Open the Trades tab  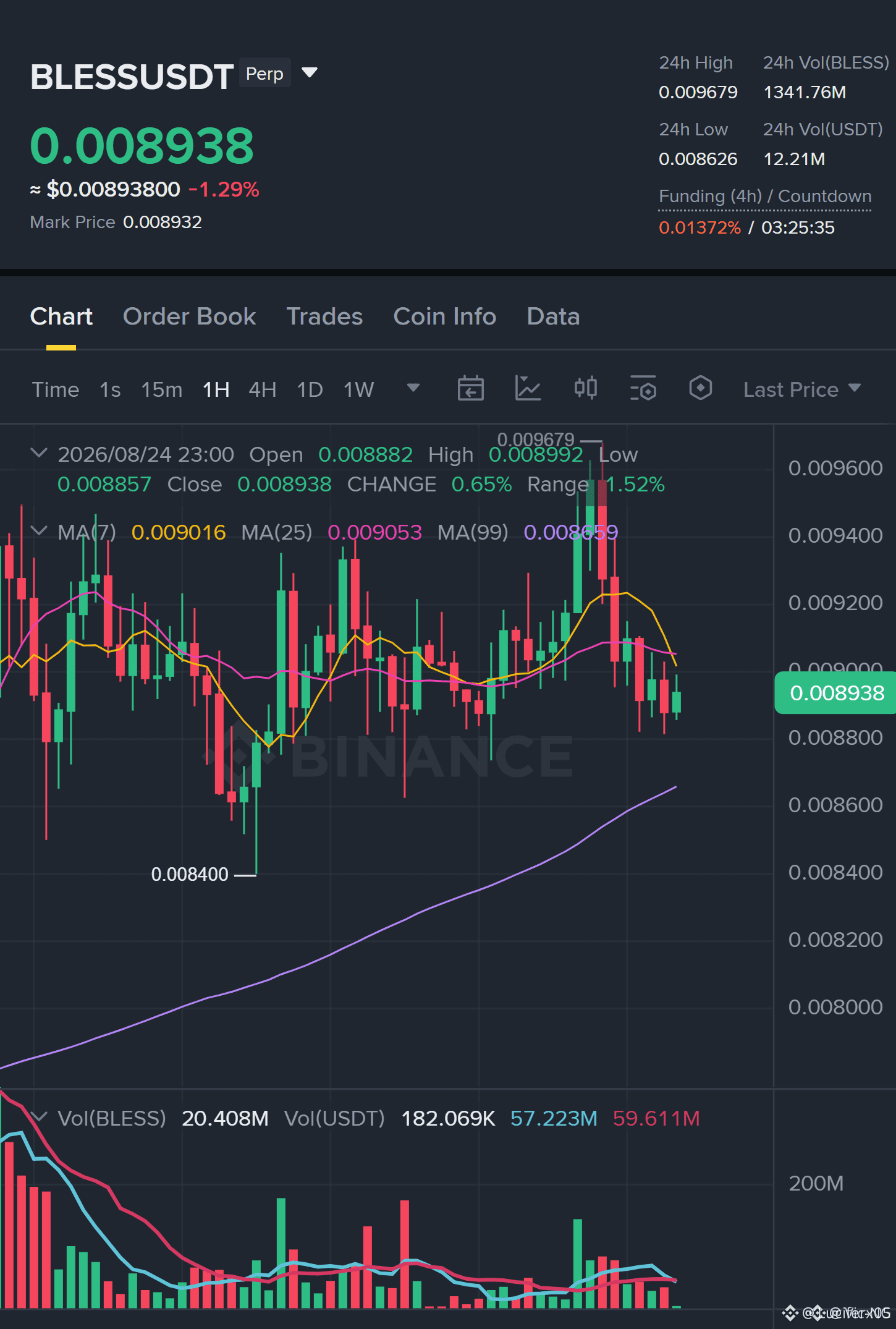coord(324,316)
